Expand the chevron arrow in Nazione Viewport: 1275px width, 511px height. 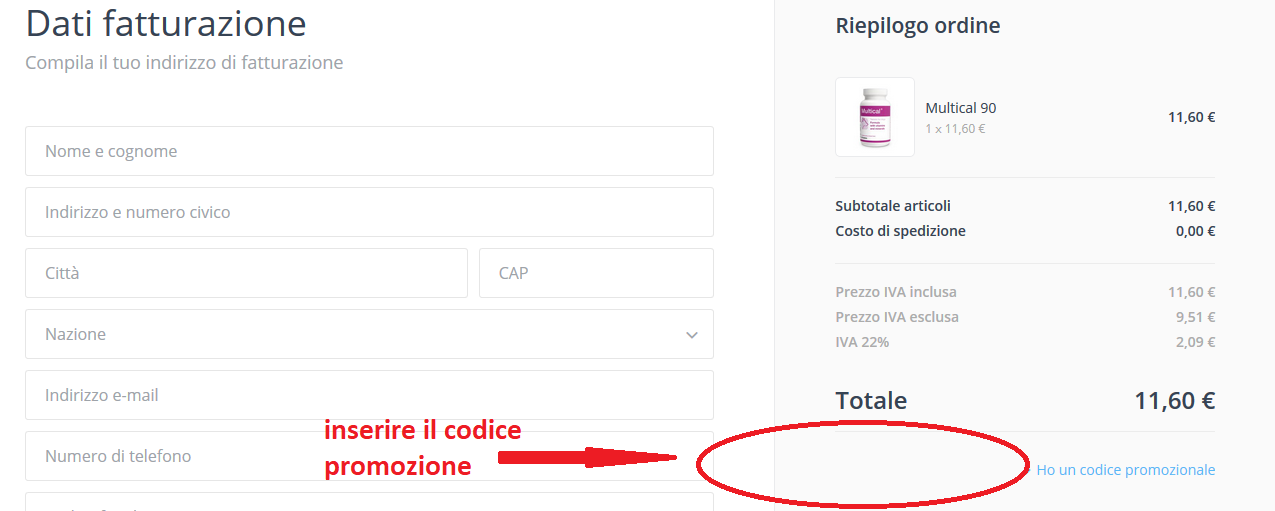(692, 335)
